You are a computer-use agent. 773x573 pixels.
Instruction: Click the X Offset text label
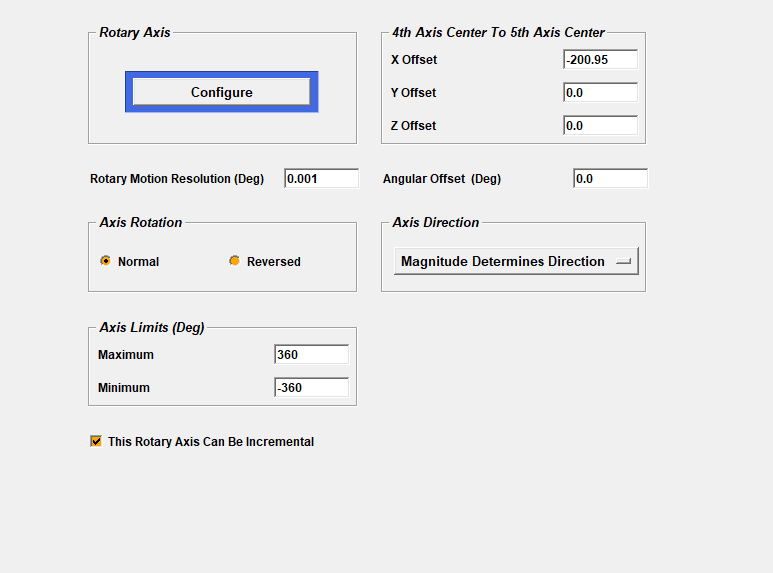(414, 60)
